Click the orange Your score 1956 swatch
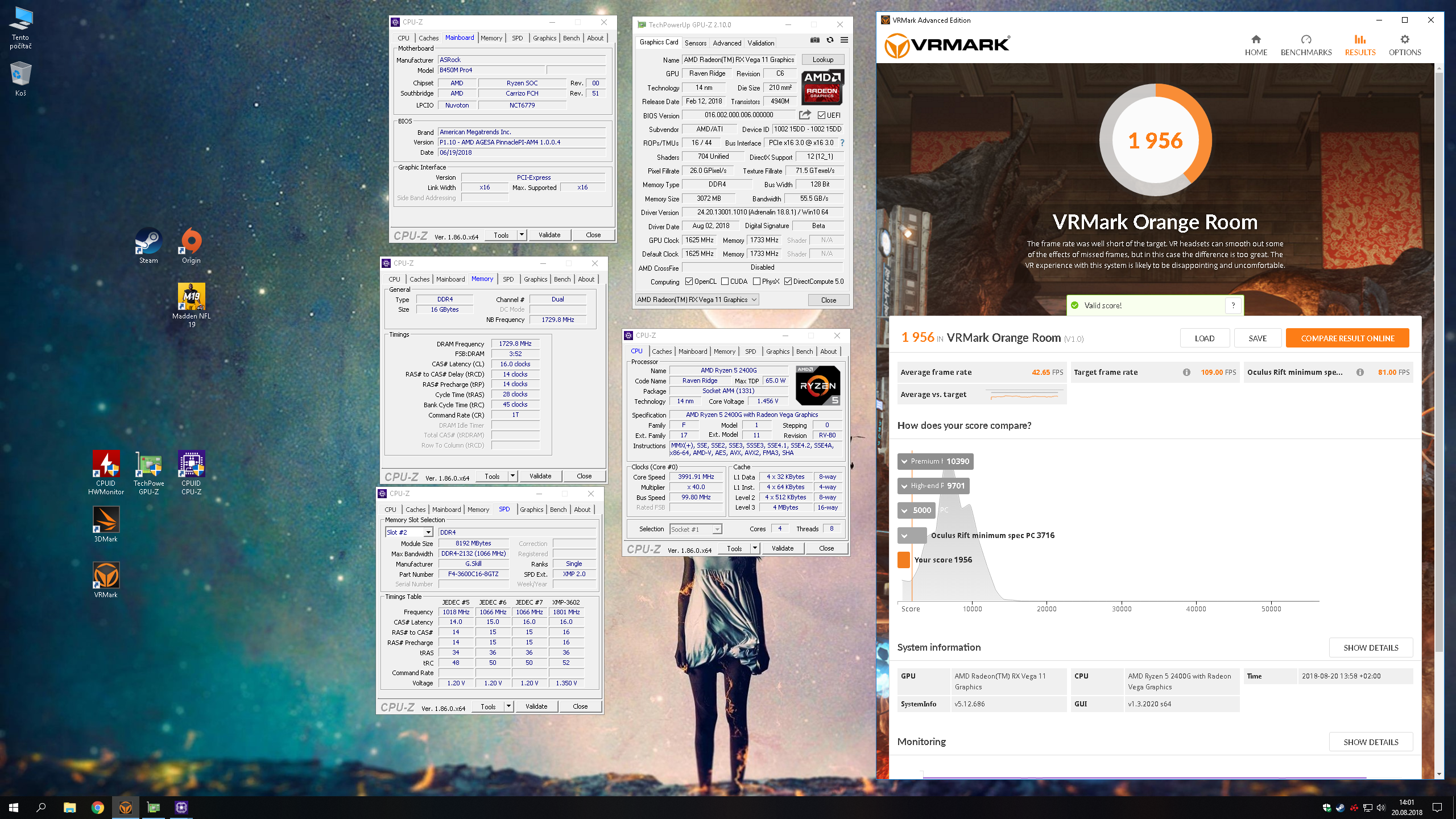 pos(903,560)
